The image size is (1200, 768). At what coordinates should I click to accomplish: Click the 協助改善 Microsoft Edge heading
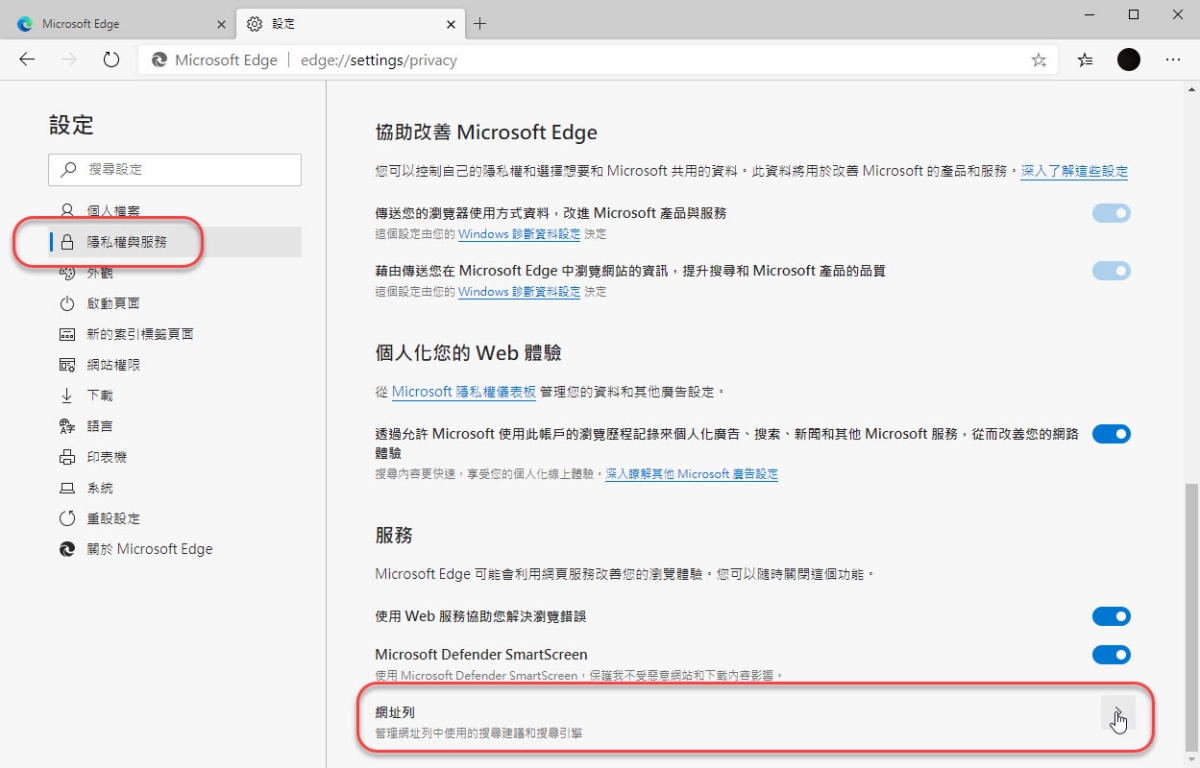pos(486,132)
